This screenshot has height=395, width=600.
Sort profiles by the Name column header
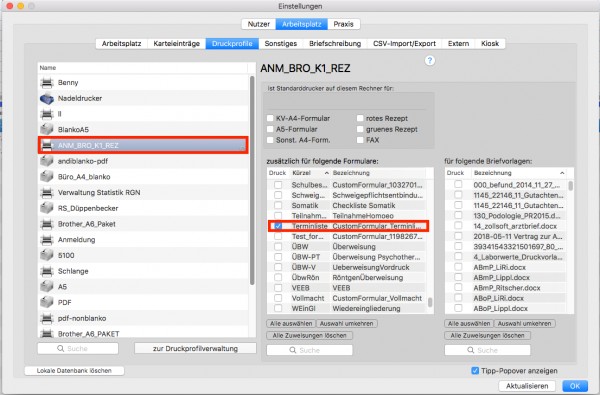(x=142, y=68)
